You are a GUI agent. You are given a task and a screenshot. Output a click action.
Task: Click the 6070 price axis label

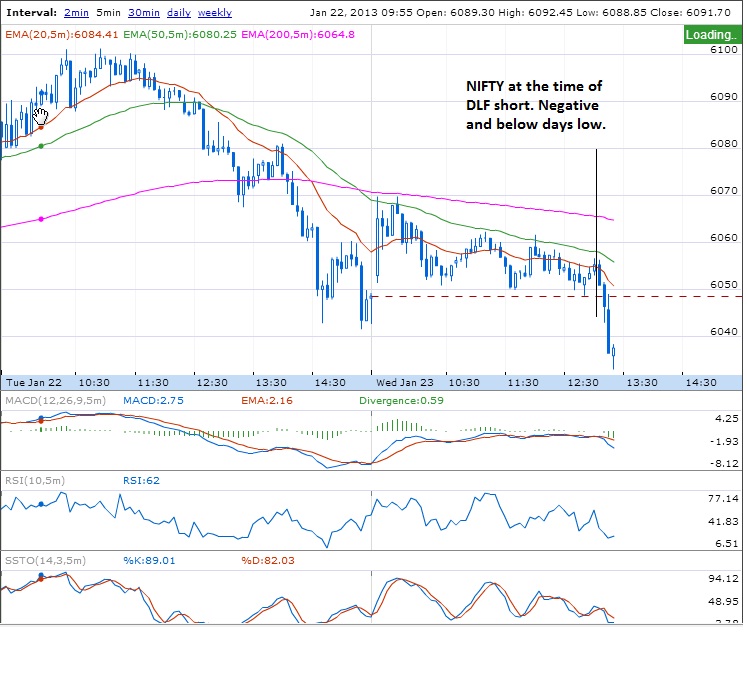click(x=724, y=191)
